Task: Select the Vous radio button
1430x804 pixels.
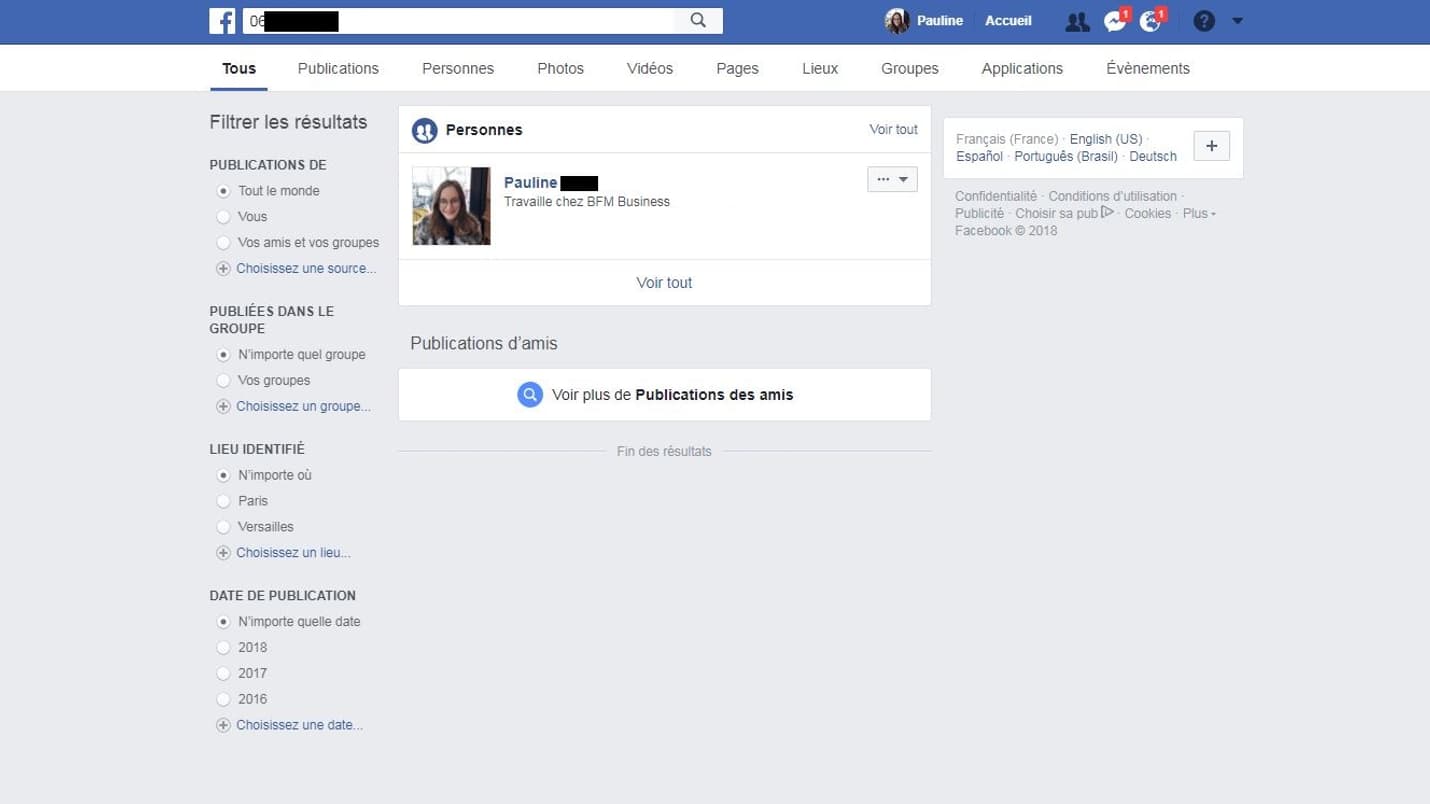Action: [x=223, y=217]
